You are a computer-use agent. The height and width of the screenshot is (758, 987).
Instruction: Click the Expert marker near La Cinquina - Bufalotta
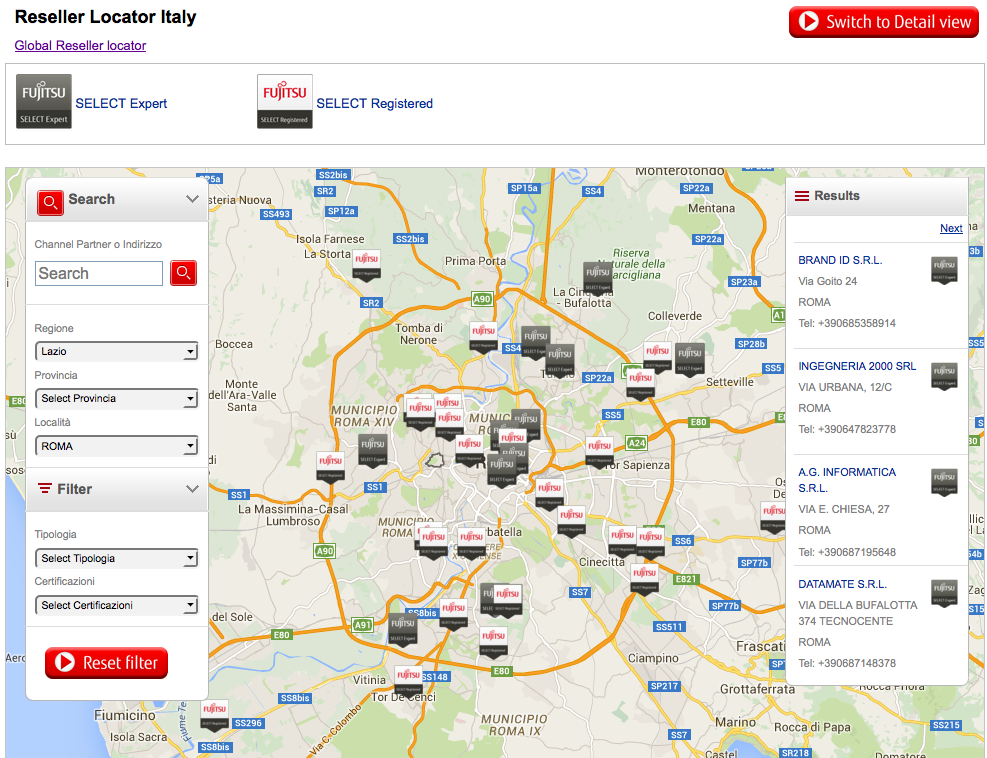coord(597,277)
